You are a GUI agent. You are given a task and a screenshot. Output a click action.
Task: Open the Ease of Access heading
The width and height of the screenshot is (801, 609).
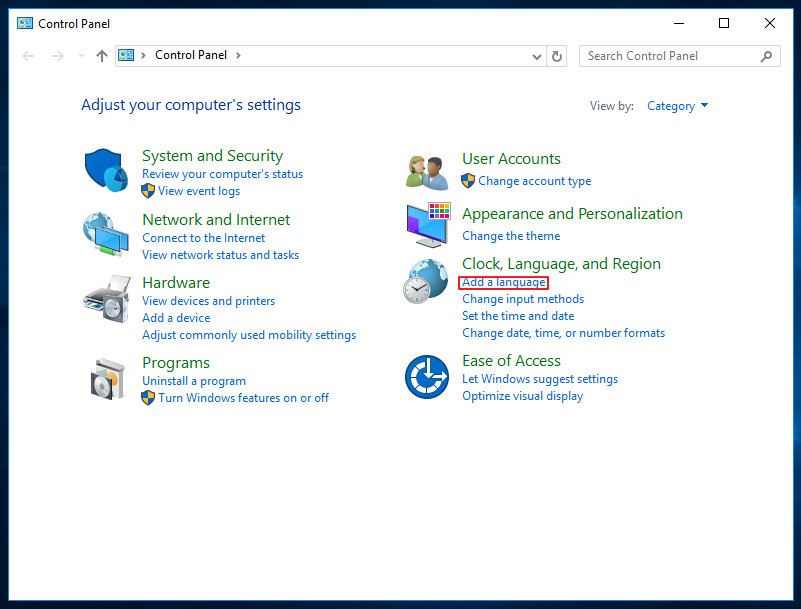click(x=511, y=360)
